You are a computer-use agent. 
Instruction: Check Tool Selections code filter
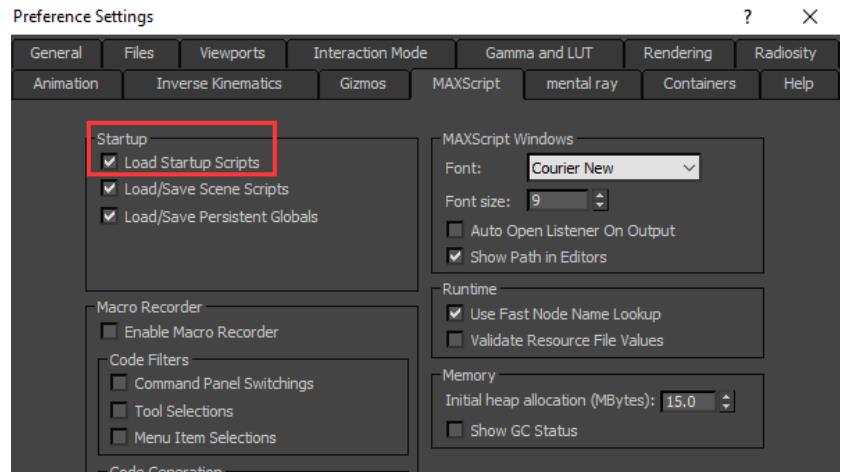[119, 410]
